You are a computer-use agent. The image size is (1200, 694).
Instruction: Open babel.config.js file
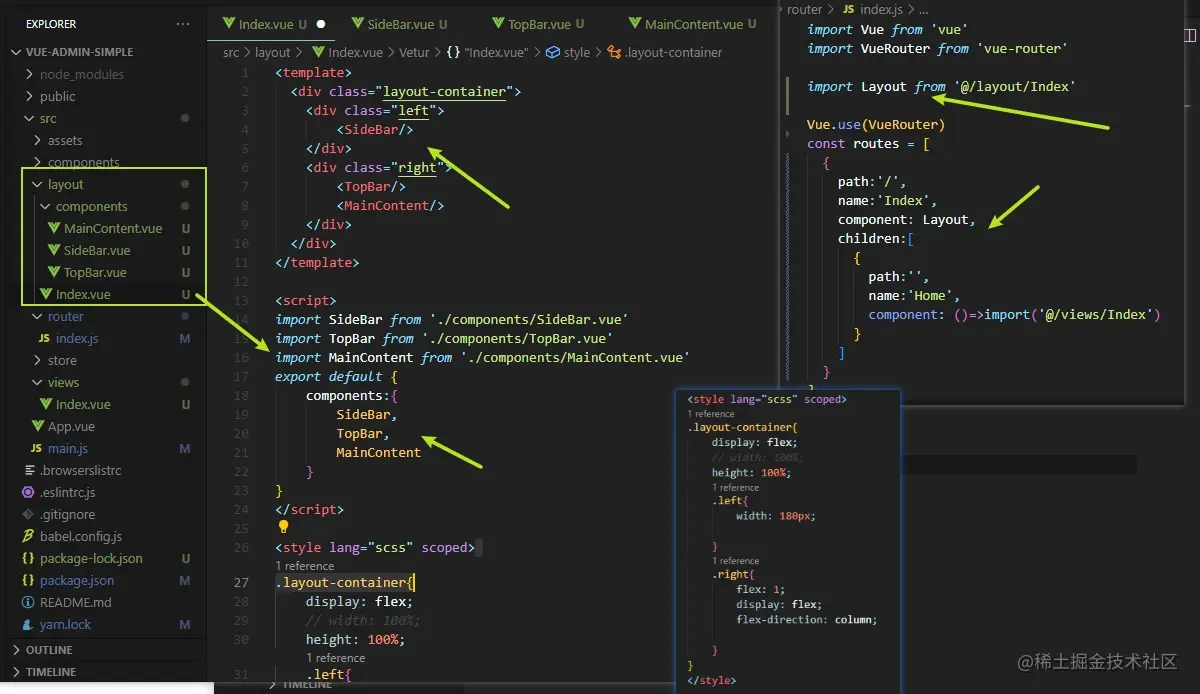tap(81, 536)
